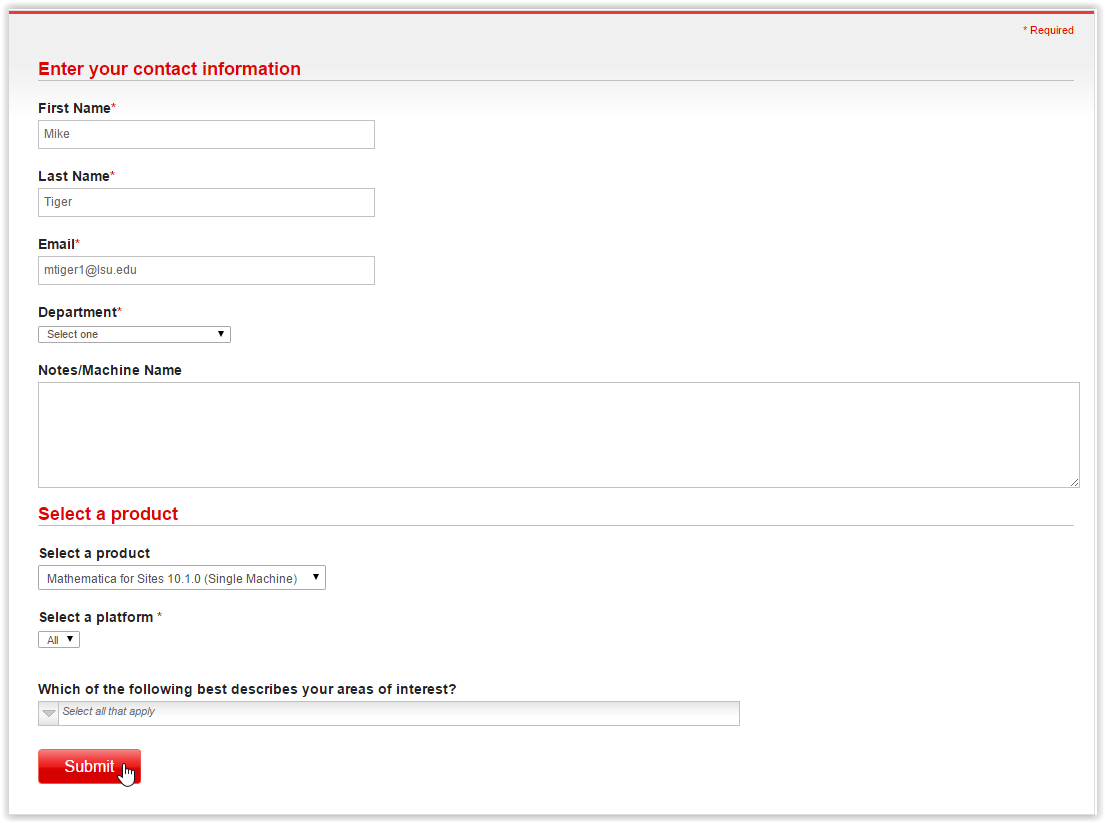This screenshot has height=823, width=1105.
Task: Click the 'First Name' label
Action: 77,109
